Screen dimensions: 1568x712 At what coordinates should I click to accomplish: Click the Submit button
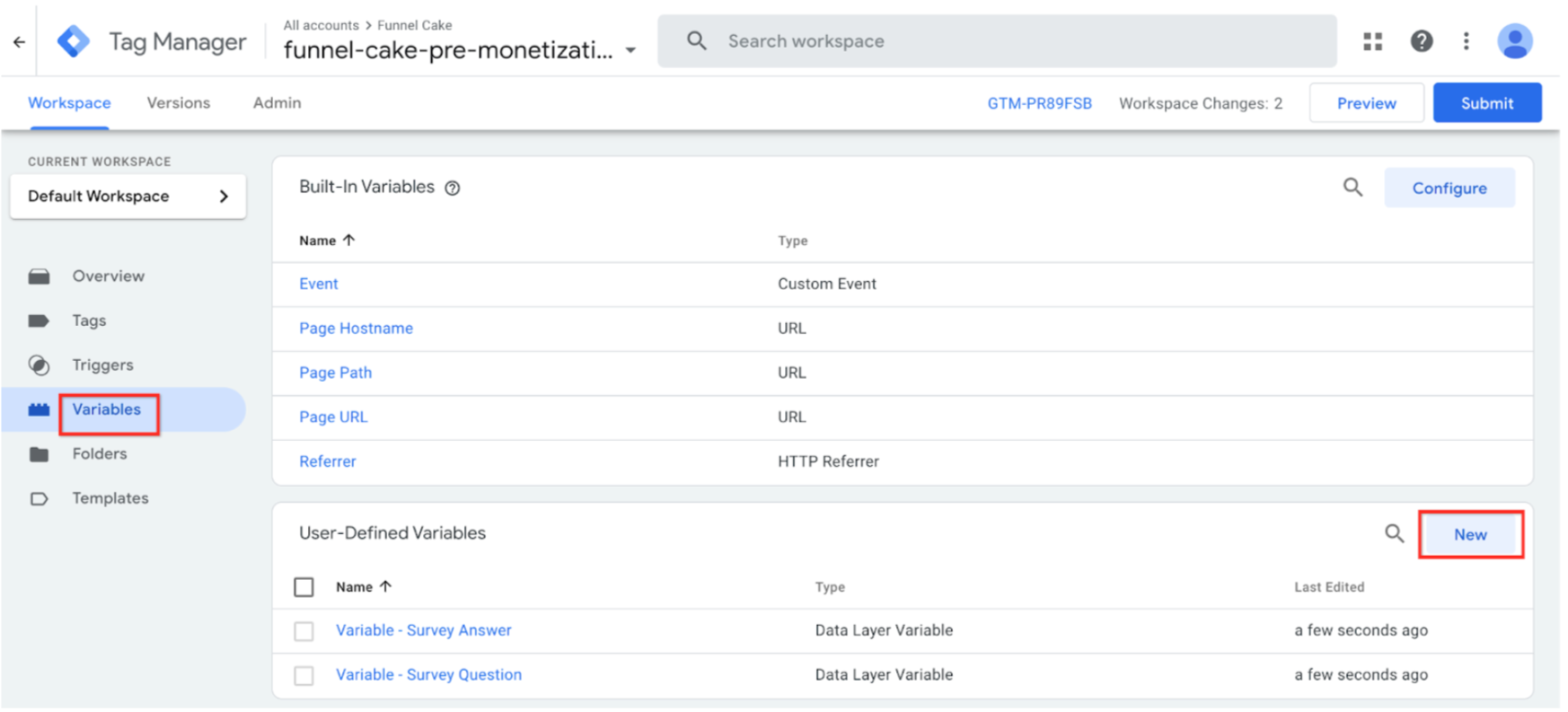[x=1486, y=103]
